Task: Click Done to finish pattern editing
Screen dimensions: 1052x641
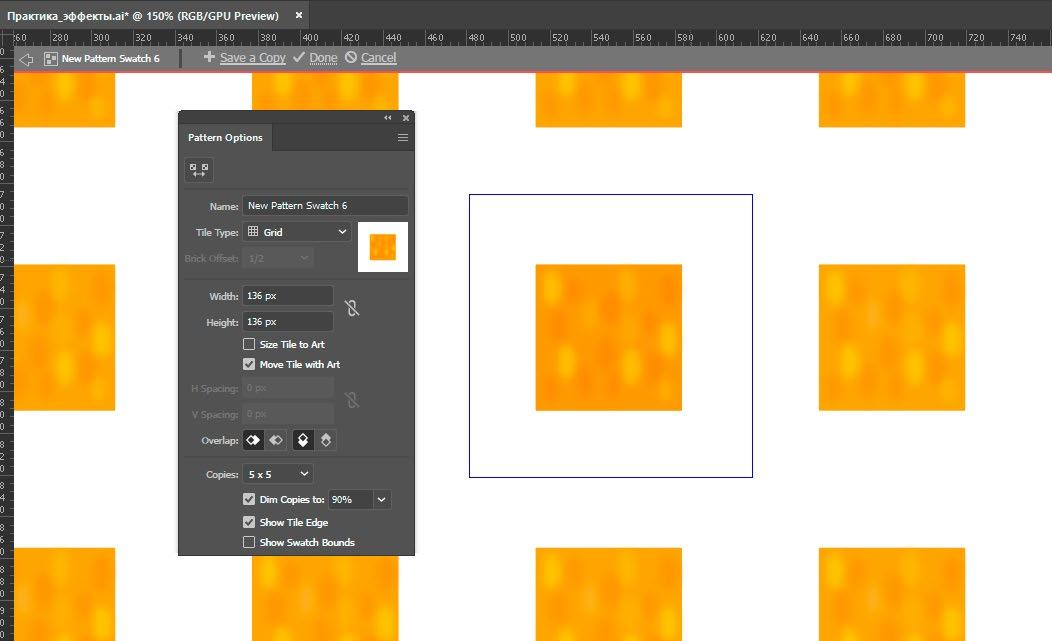Action: [x=323, y=58]
